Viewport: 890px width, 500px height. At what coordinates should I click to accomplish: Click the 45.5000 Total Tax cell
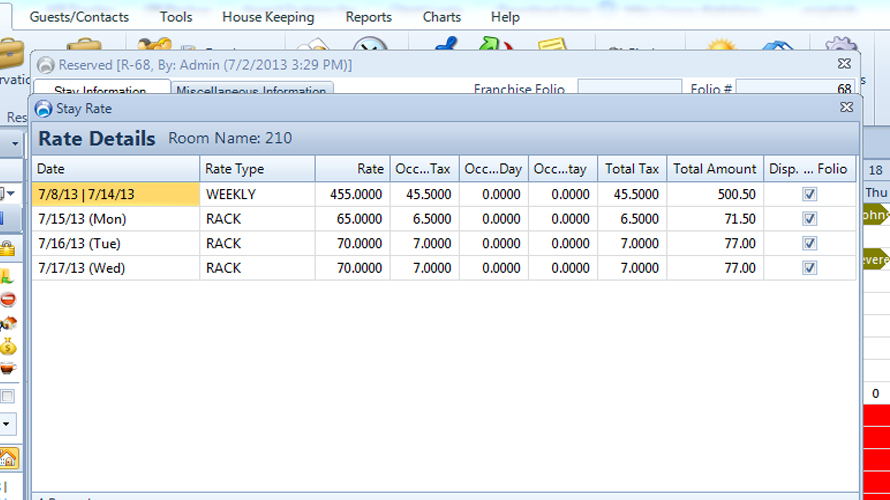tap(632, 194)
